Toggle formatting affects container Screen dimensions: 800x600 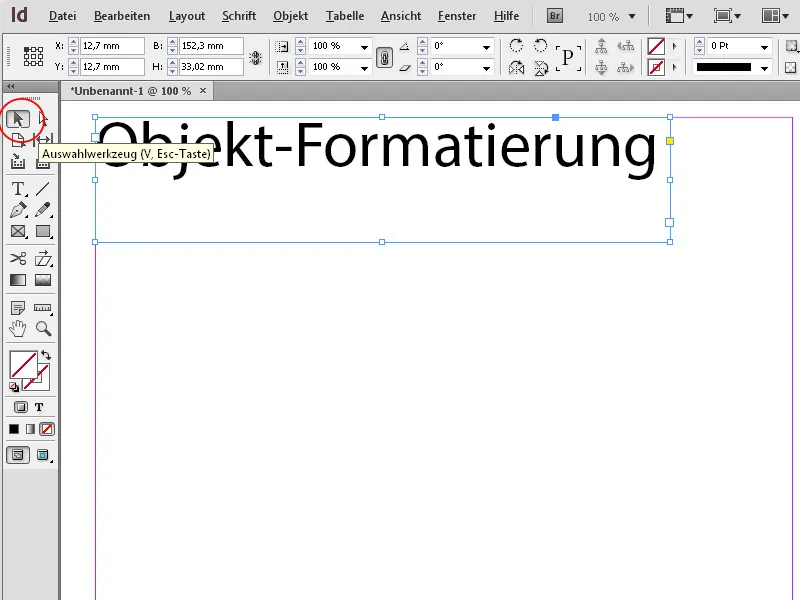[x=20, y=407]
